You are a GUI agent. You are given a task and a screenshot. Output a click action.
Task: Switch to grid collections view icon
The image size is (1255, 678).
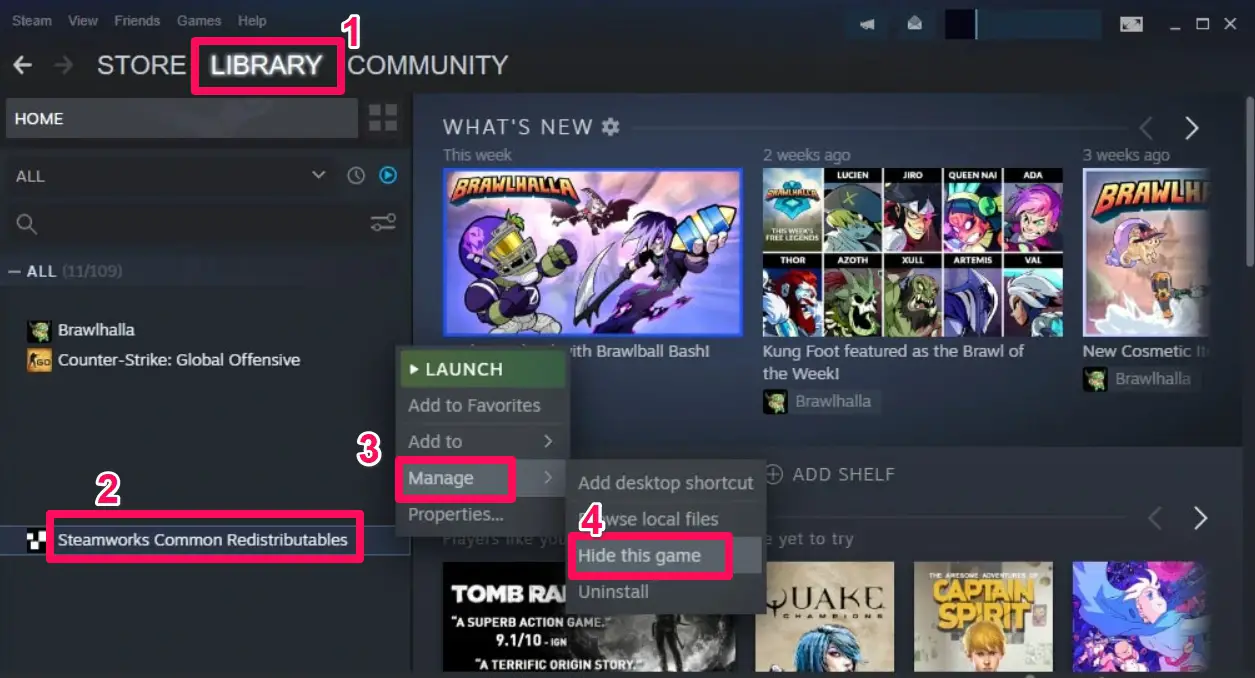point(383,118)
